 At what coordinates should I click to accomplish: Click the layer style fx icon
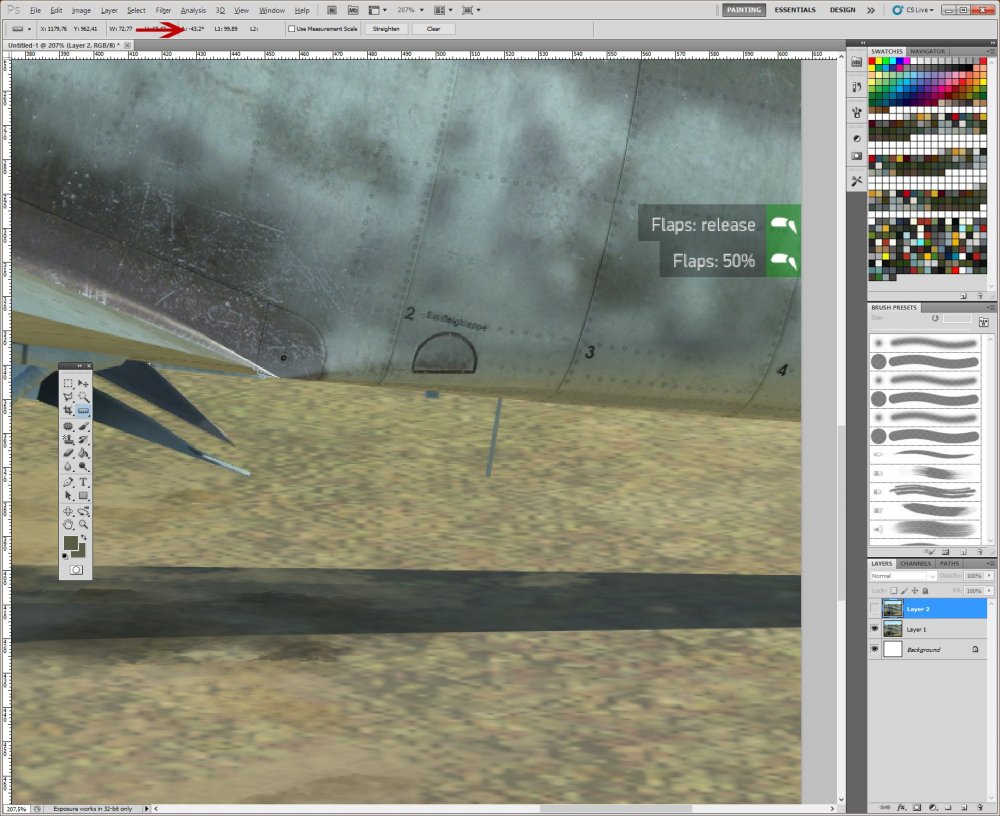tap(901, 806)
